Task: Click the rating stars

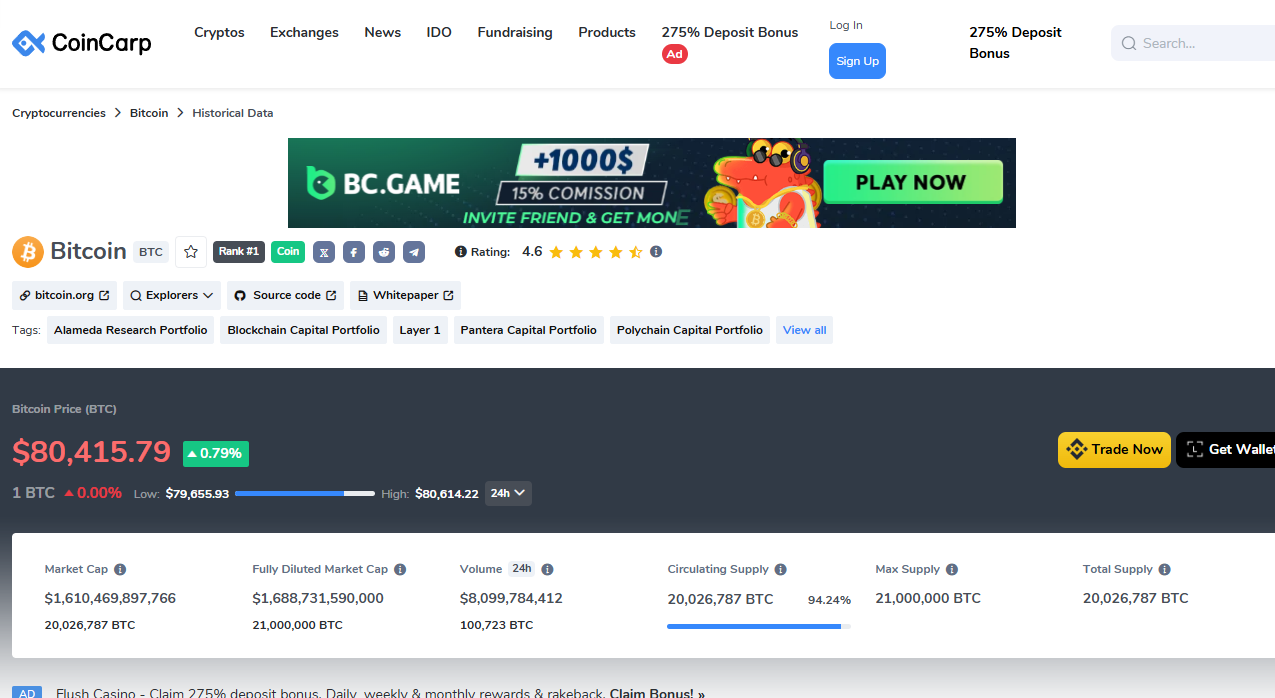Action: [595, 252]
